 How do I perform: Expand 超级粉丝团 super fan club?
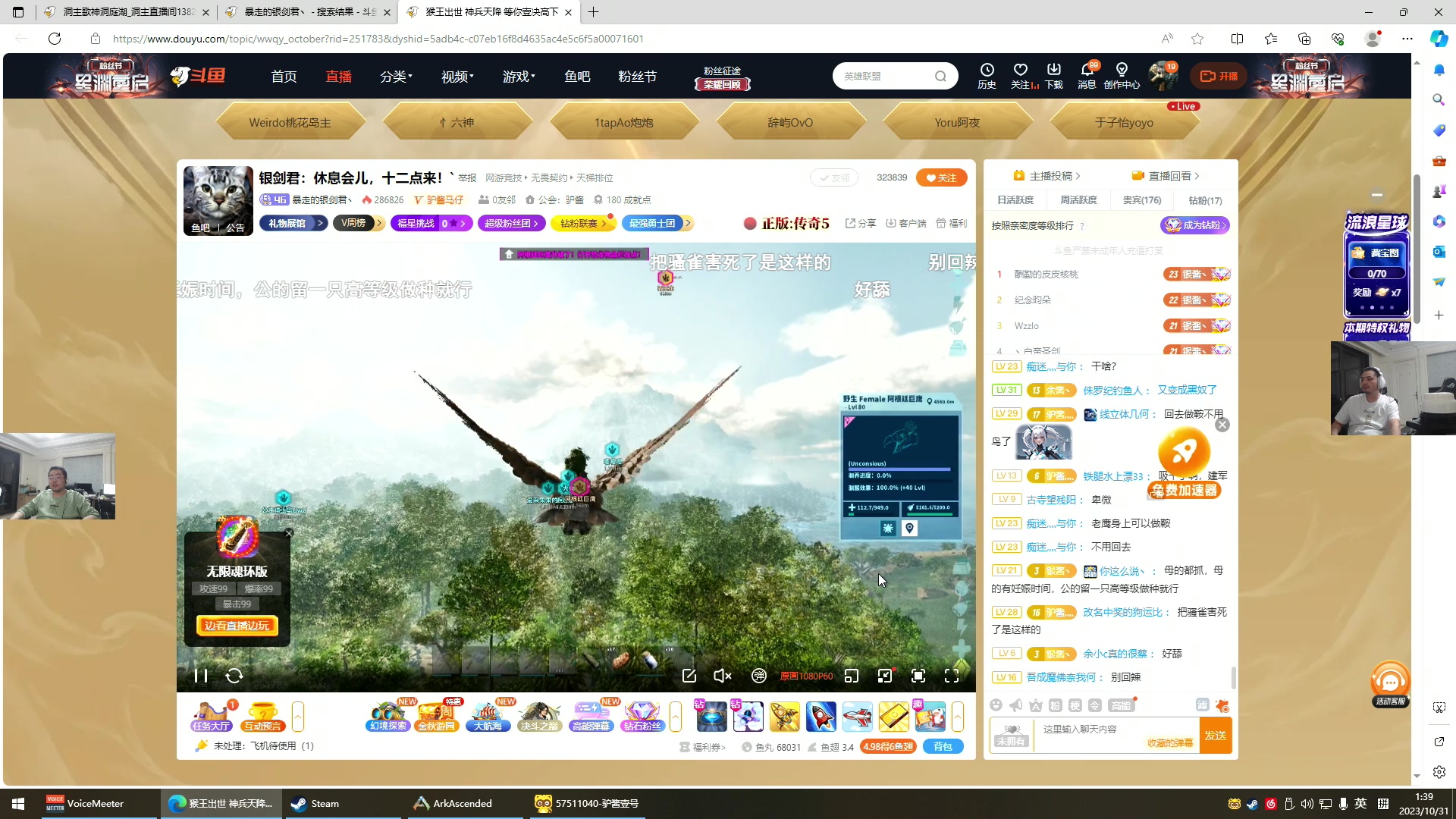512,223
